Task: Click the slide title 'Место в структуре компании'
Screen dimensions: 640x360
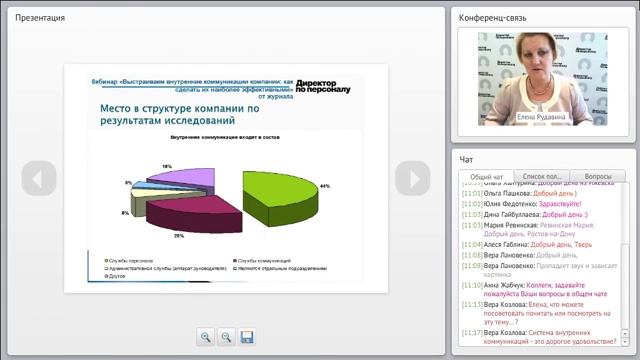Action: 180,115
